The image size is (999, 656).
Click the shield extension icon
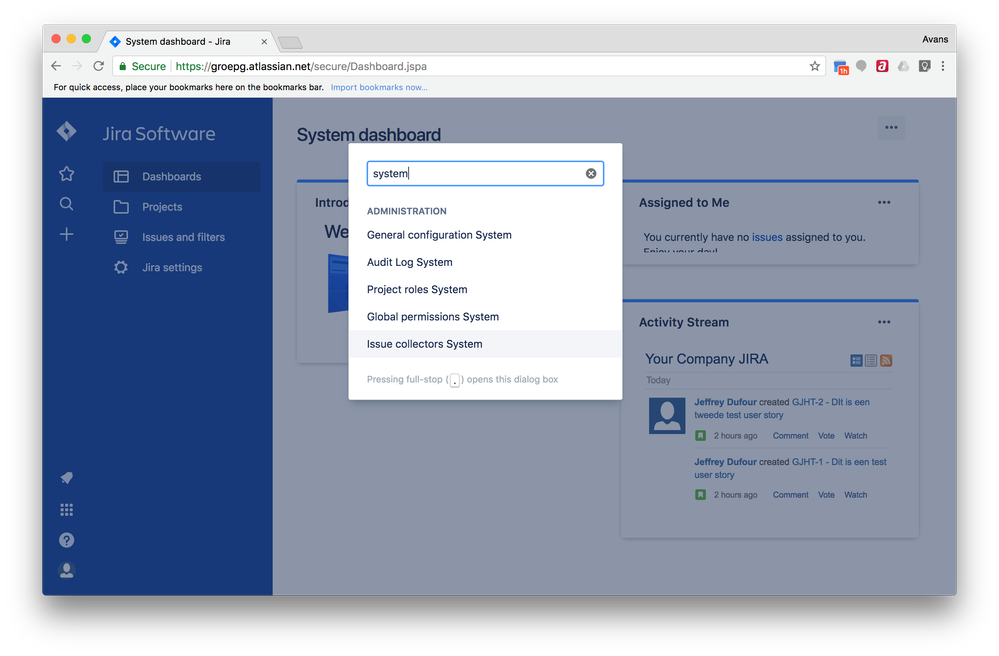pos(924,66)
